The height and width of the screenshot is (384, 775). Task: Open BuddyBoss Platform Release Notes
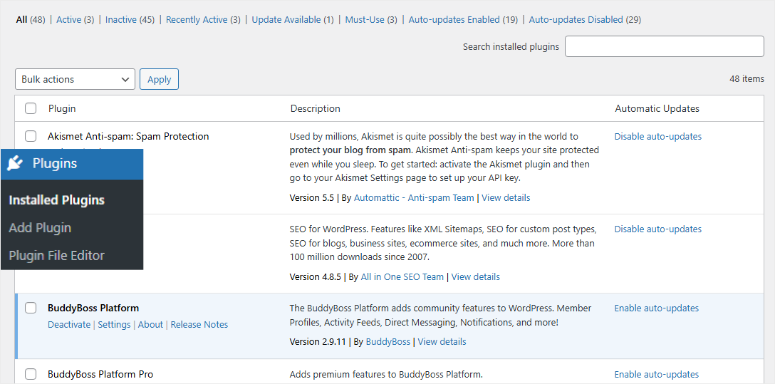(199, 325)
